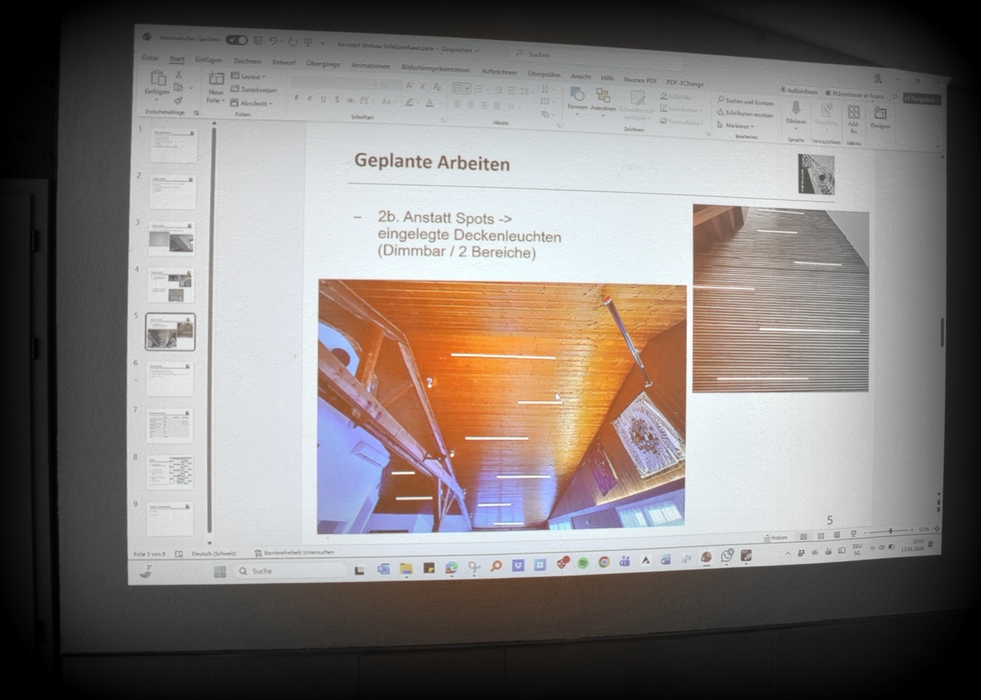Click the undo arrow in title bar

pos(273,41)
